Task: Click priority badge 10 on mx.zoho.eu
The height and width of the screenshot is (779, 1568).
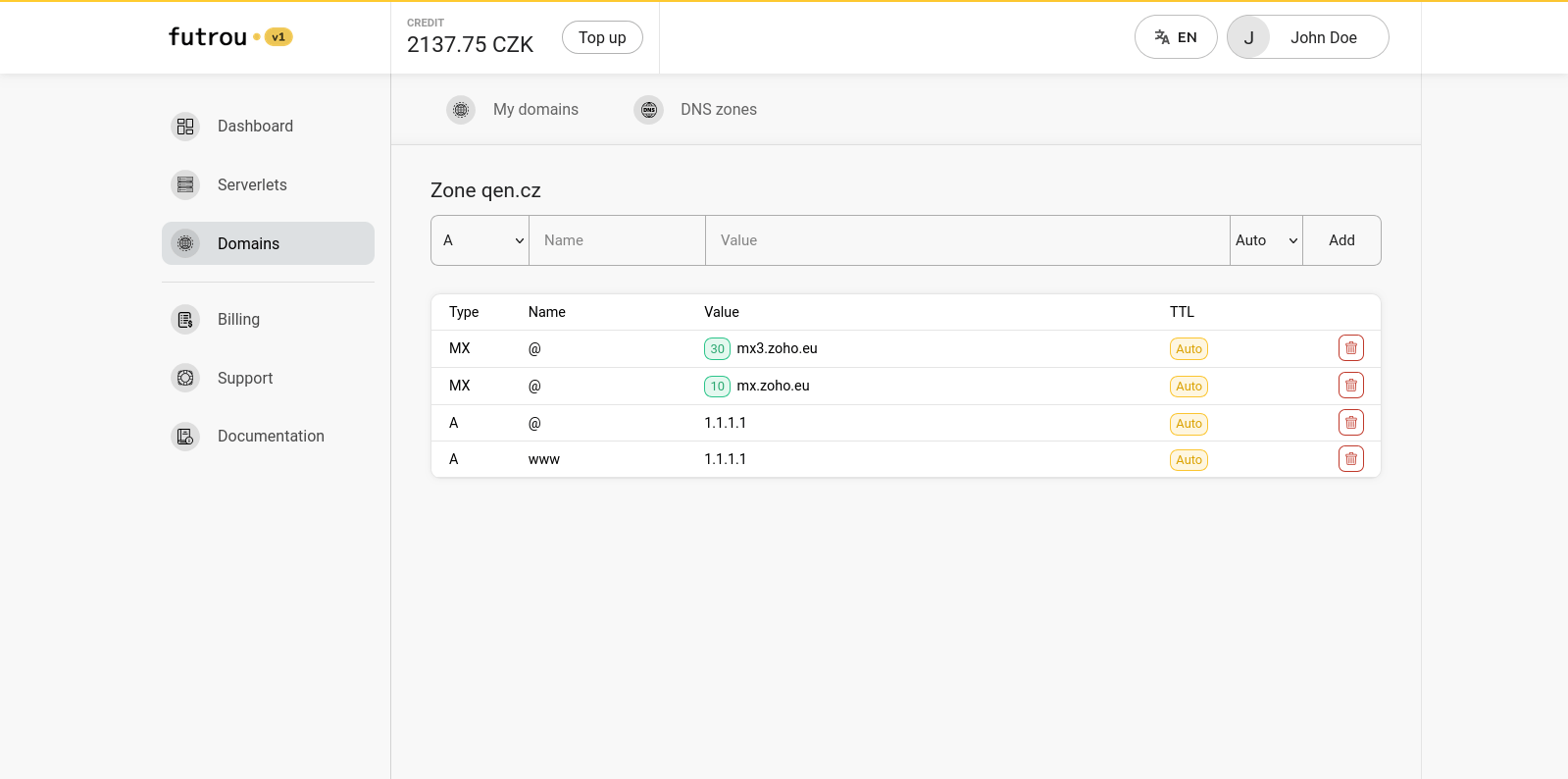Action: (717, 386)
